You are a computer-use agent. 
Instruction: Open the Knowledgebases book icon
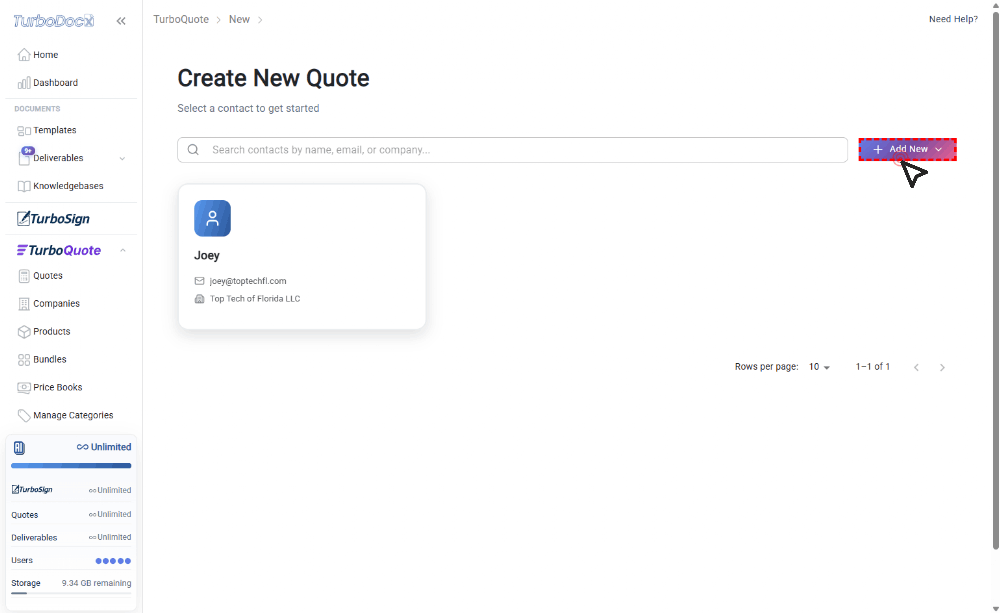(24, 186)
